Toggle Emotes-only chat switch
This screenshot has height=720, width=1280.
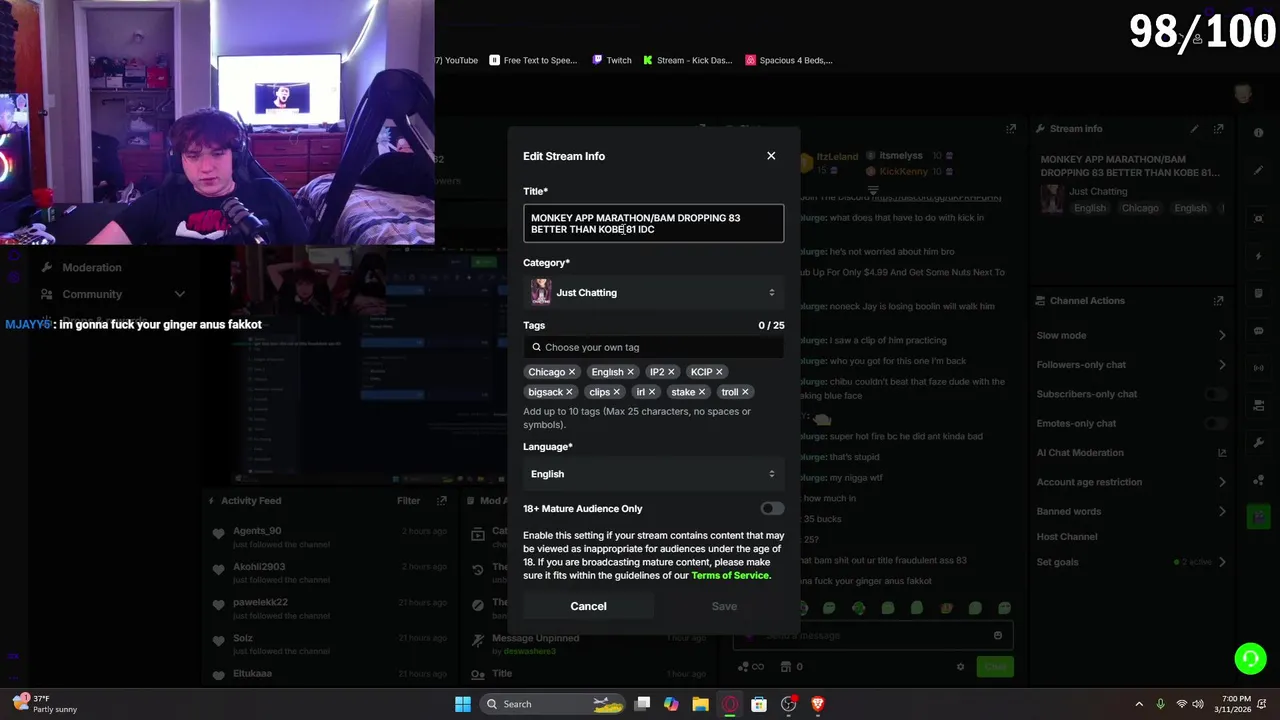pyautogui.click(x=1215, y=423)
